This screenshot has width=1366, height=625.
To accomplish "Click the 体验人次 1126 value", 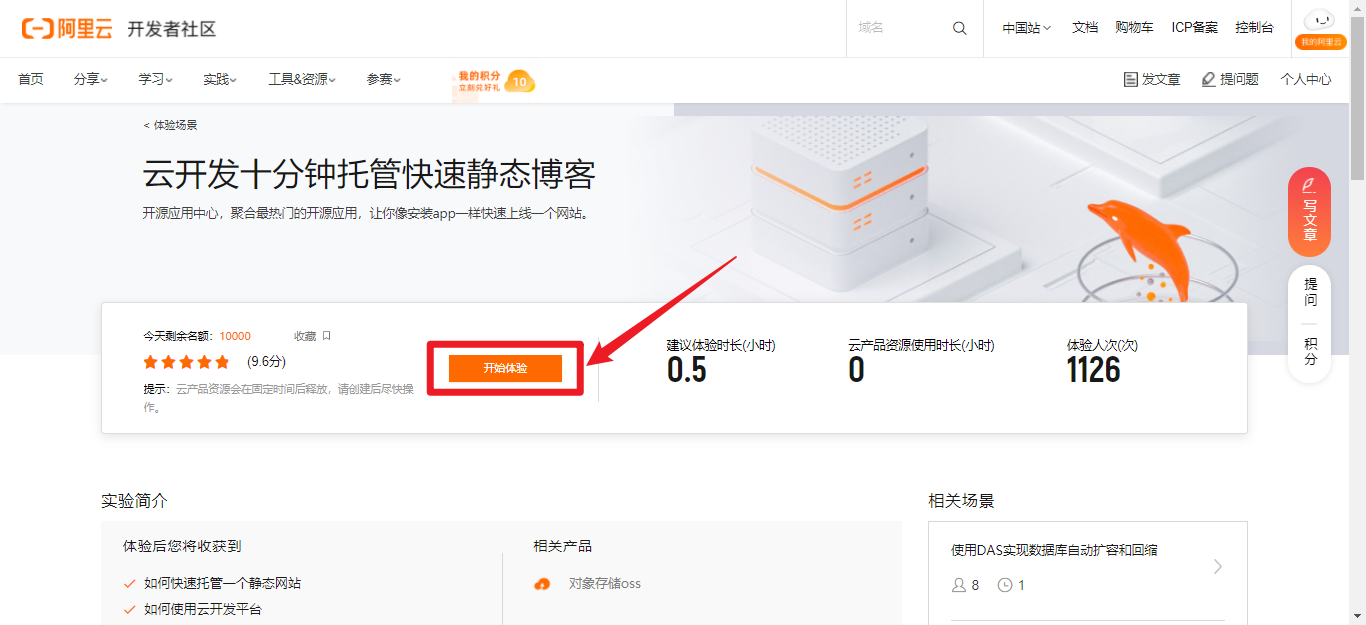I will click(x=1093, y=370).
